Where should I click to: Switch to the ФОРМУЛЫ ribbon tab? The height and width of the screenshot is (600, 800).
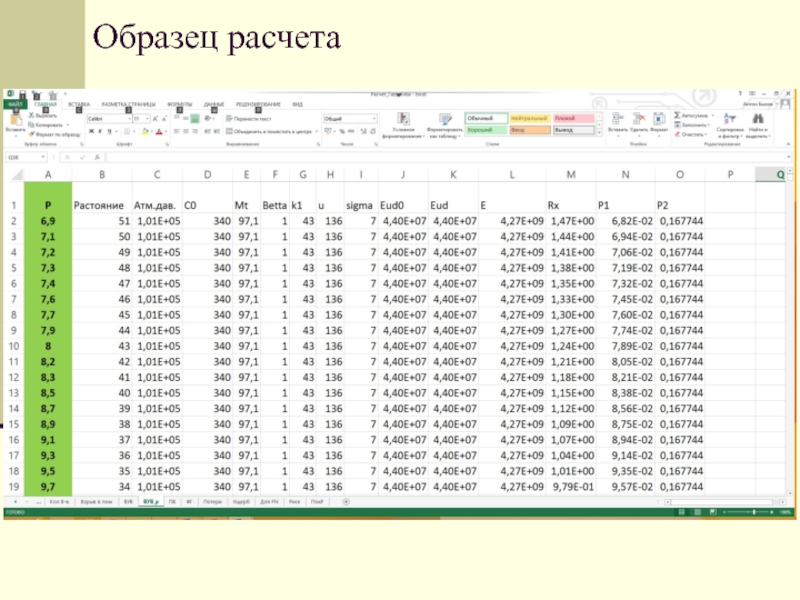point(180,104)
